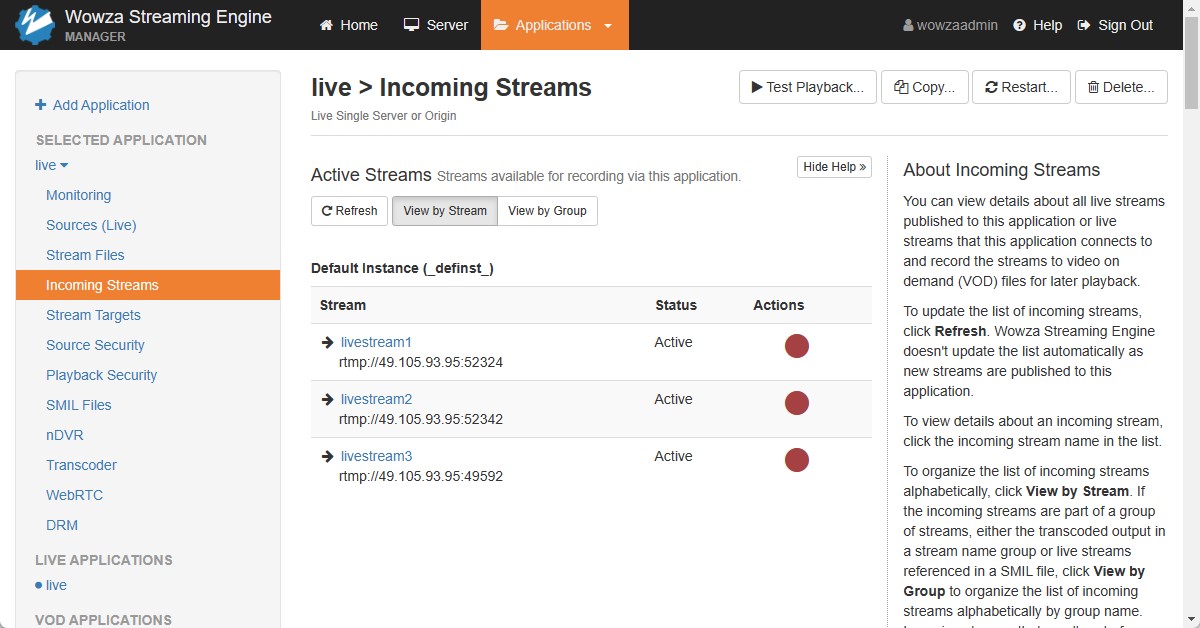
Task: Click the record icon for livestream1
Action: [x=796, y=346]
